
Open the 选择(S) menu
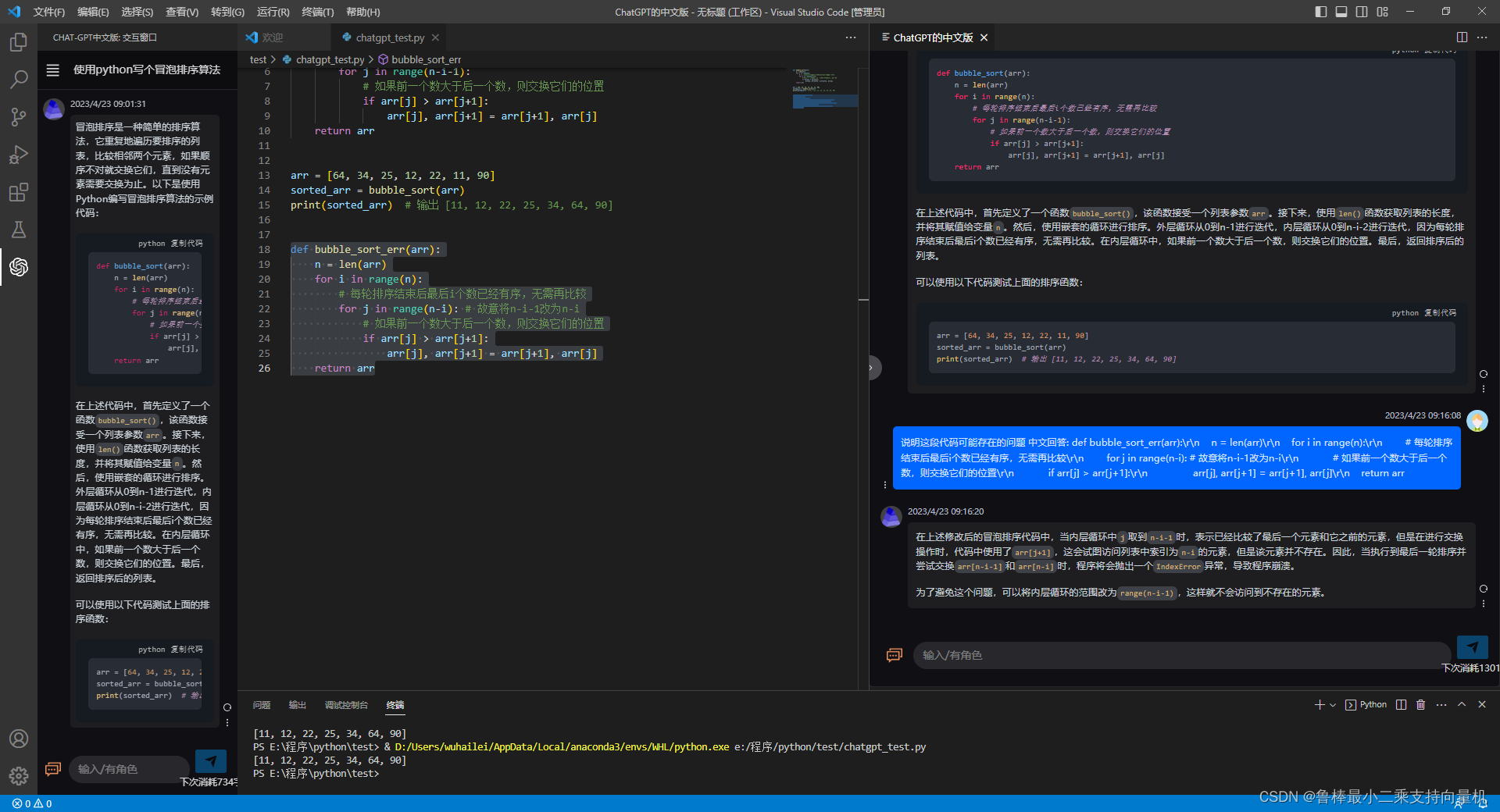point(137,12)
